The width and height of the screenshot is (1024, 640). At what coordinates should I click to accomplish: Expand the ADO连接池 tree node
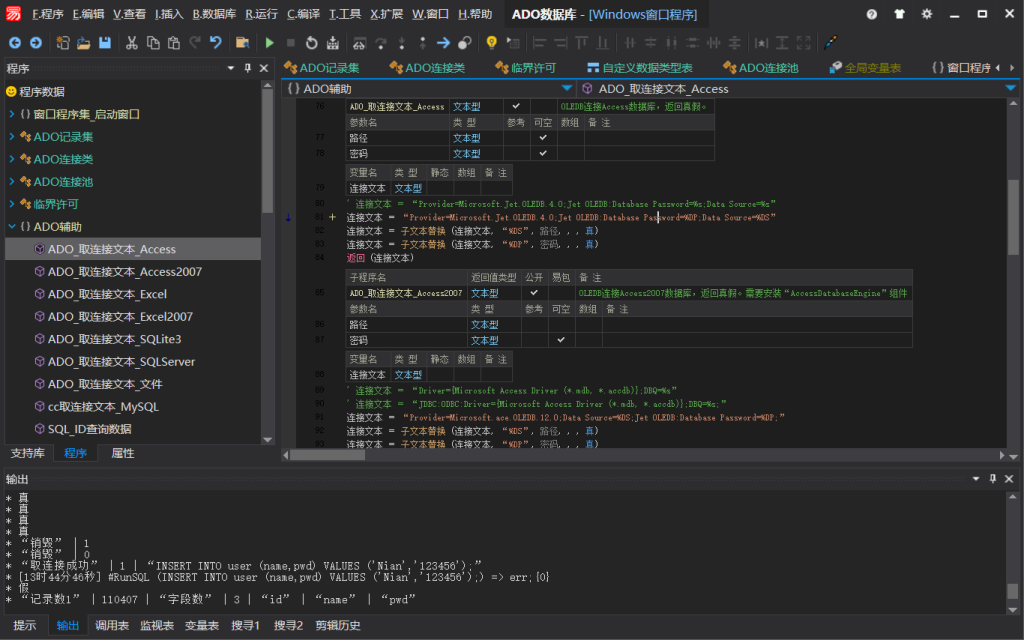12,182
